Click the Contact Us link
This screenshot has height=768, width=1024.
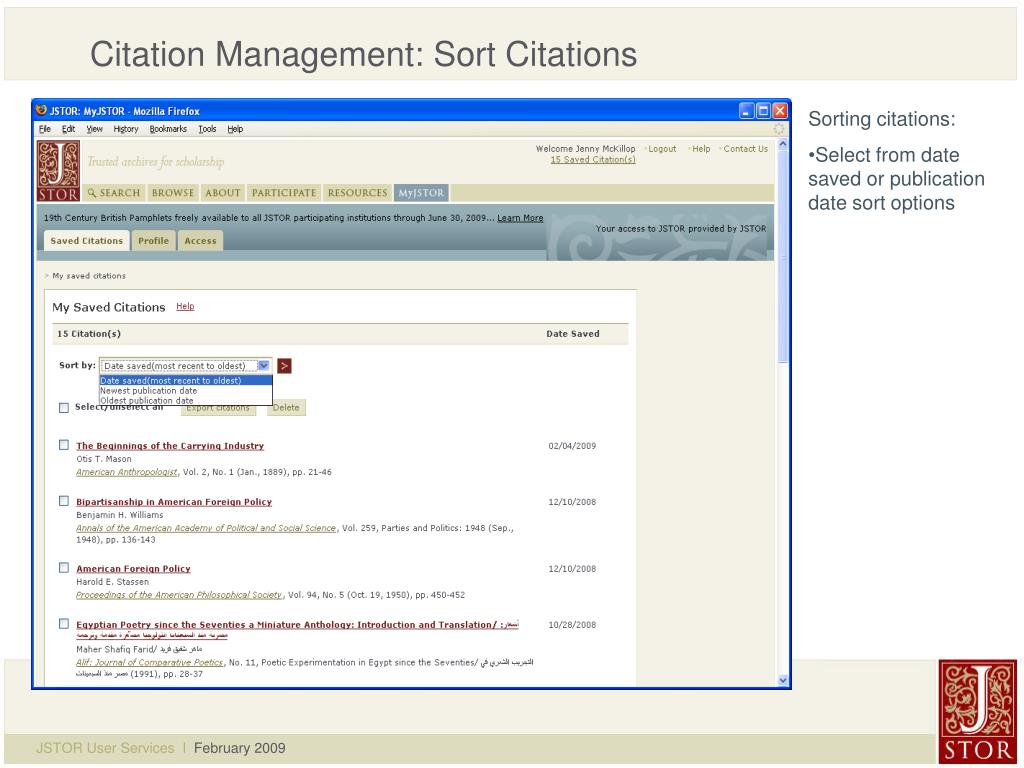click(x=746, y=149)
